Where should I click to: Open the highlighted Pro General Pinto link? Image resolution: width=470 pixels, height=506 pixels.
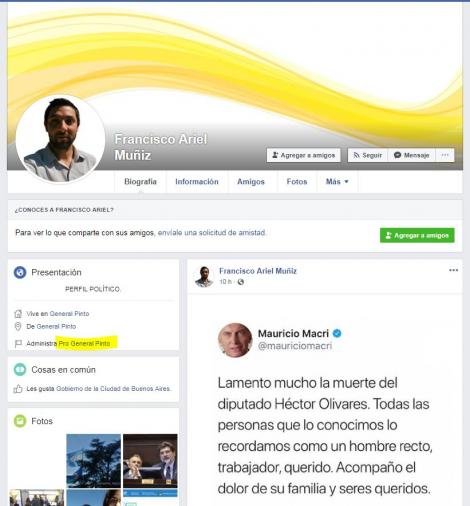[84, 343]
